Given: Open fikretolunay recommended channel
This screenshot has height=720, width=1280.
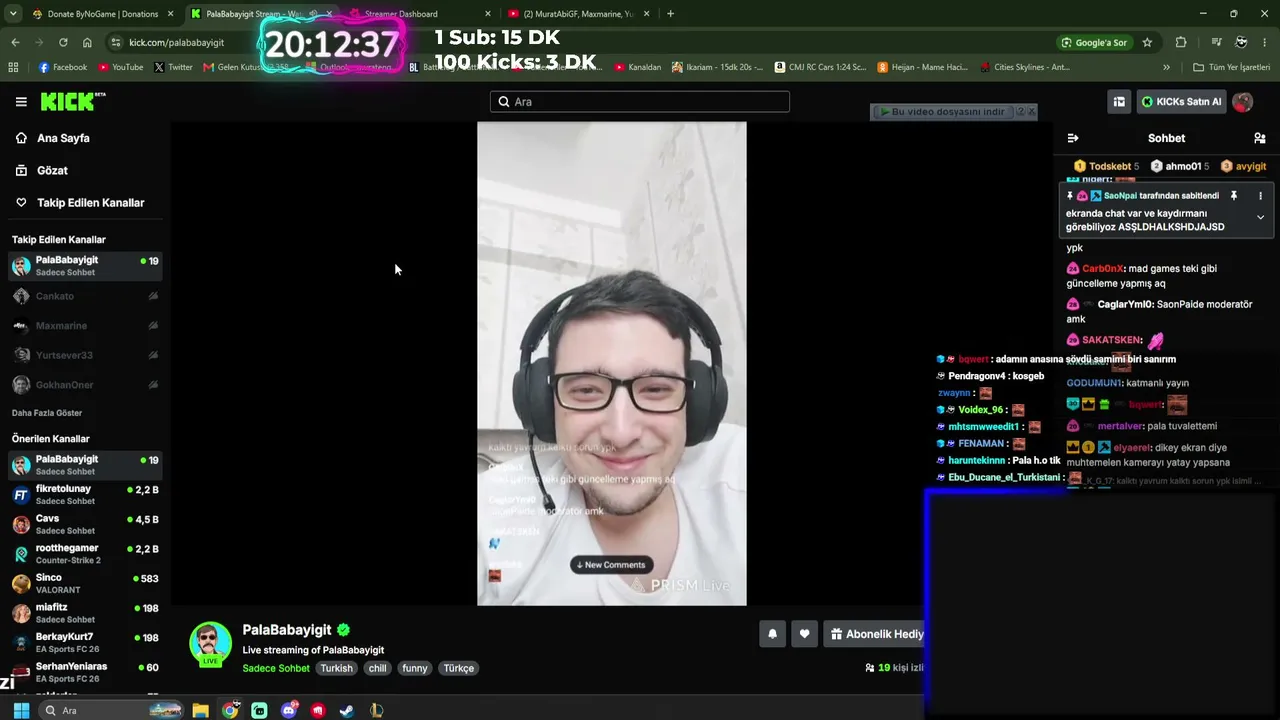Looking at the screenshot, I should pyautogui.click(x=85, y=495).
